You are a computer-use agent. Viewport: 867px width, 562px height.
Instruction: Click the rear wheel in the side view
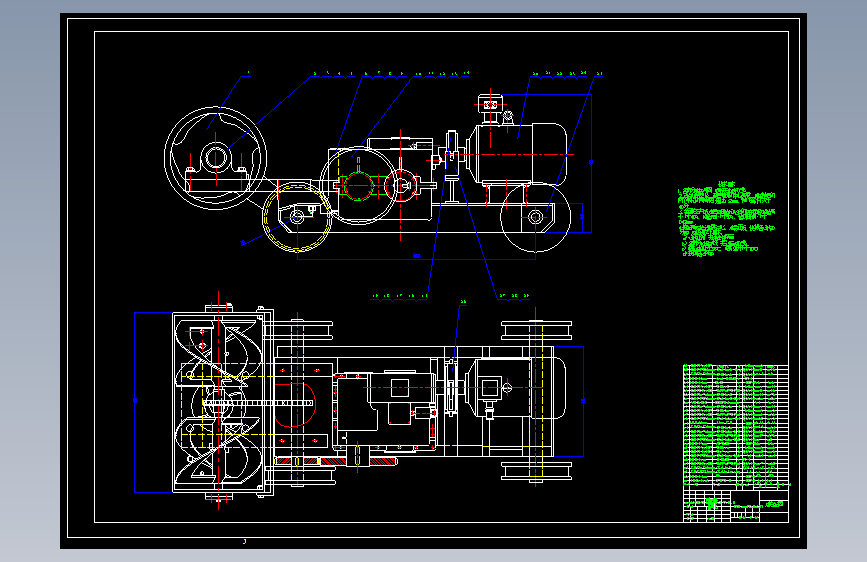(535, 217)
